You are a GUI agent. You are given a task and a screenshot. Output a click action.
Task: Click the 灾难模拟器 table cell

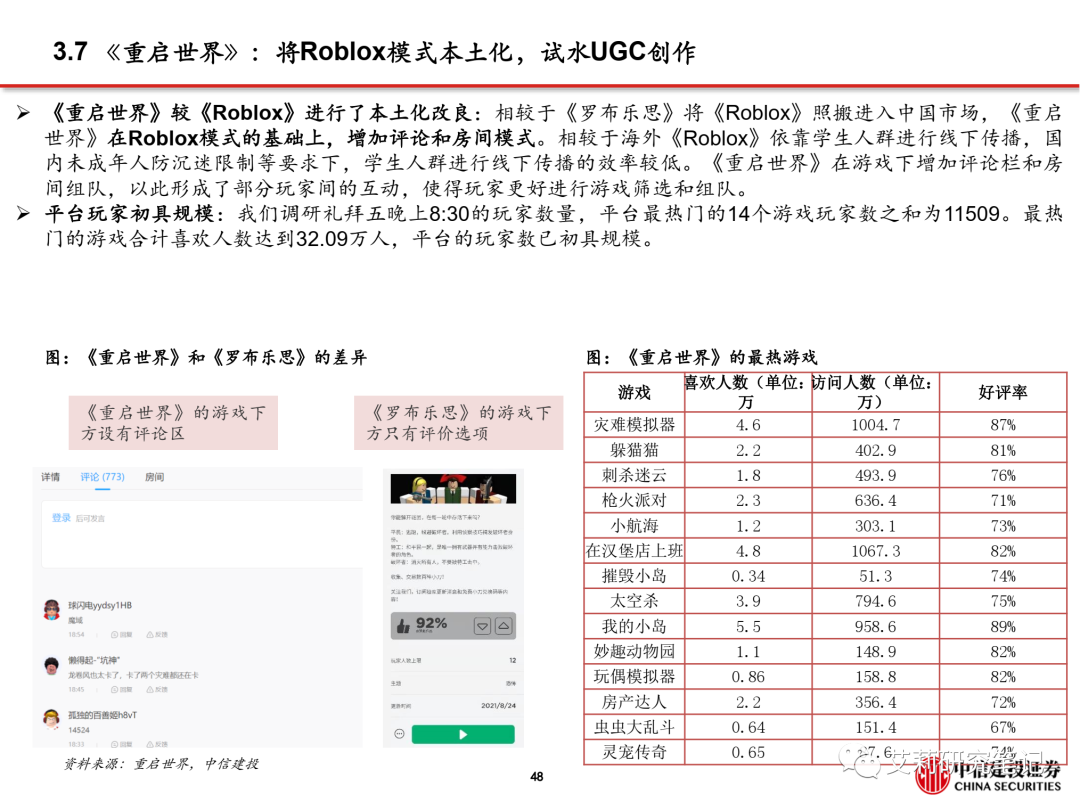coord(634,425)
